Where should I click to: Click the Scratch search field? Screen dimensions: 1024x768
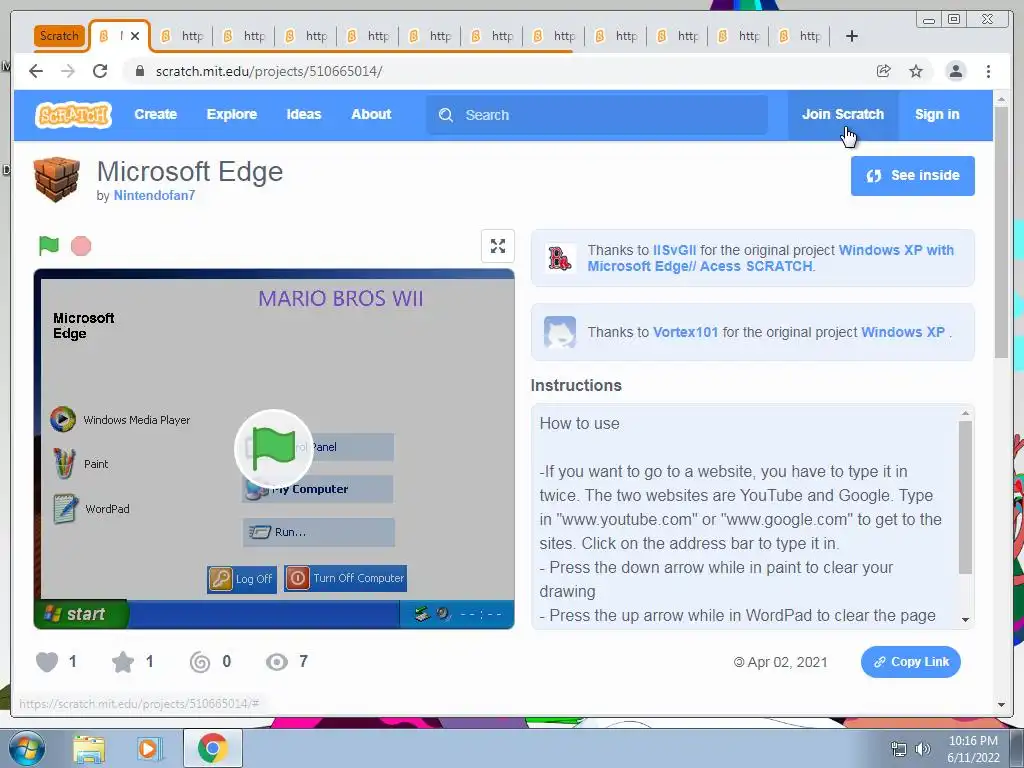tap(597, 115)
